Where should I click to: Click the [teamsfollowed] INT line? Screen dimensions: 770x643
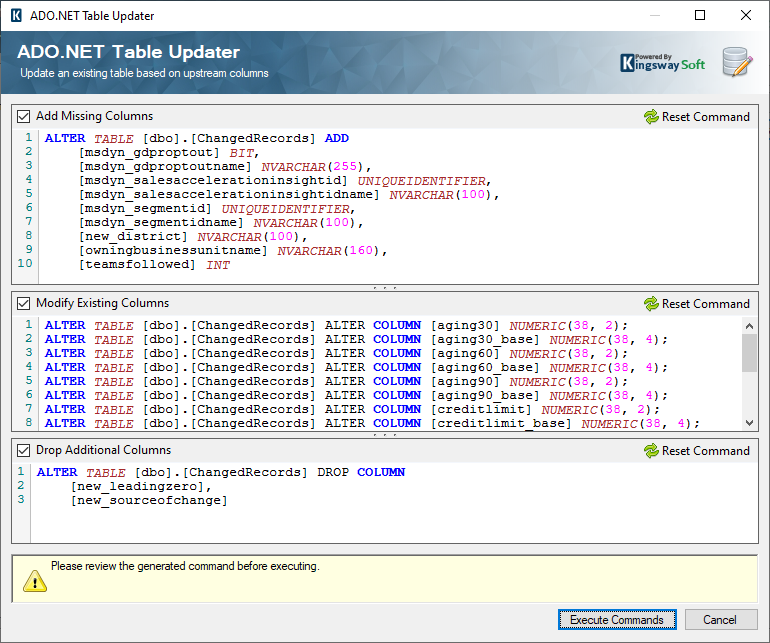point(154,265)
